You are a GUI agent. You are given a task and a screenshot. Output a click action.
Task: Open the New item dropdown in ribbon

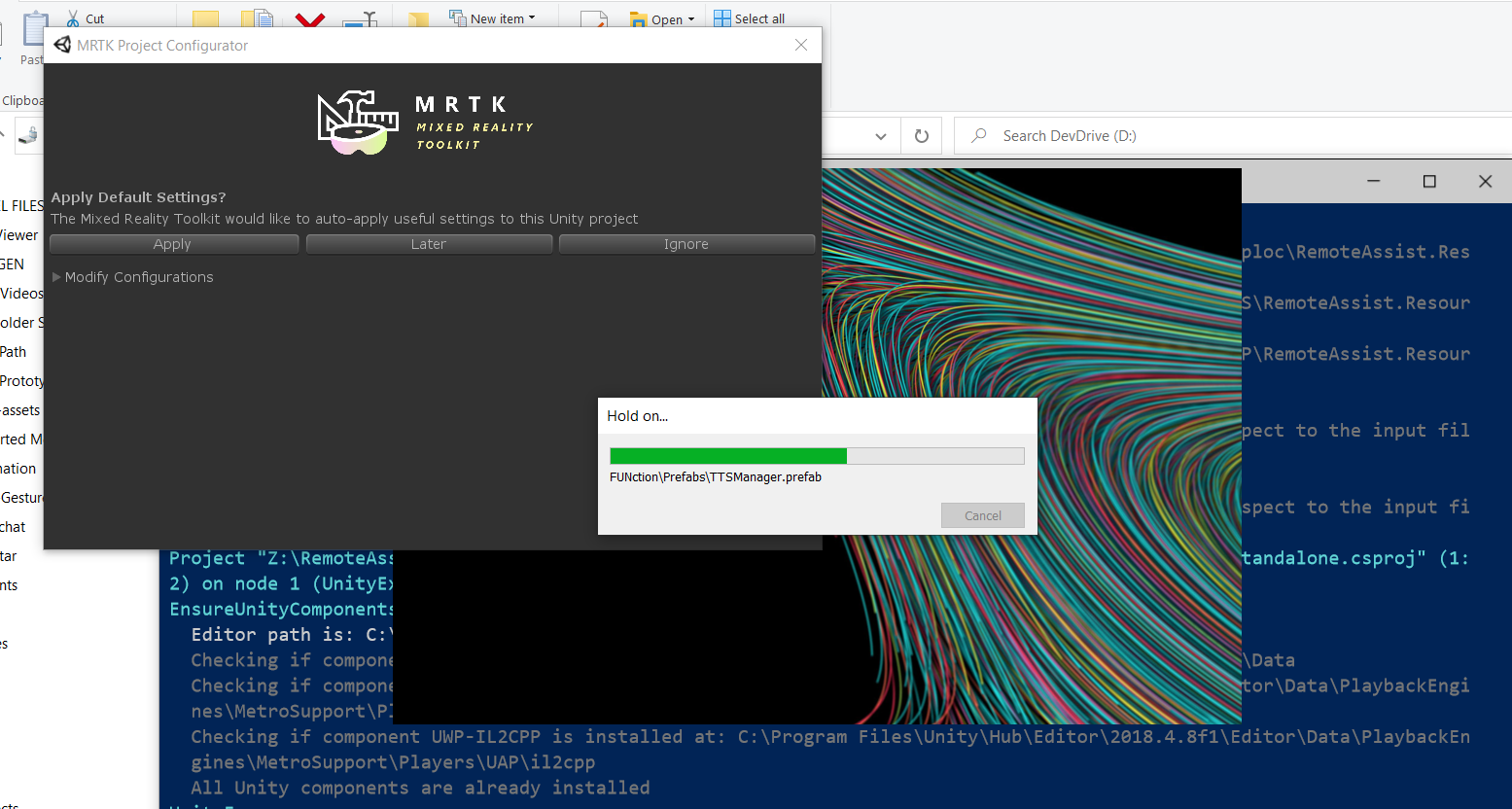[x=492, y=18]
